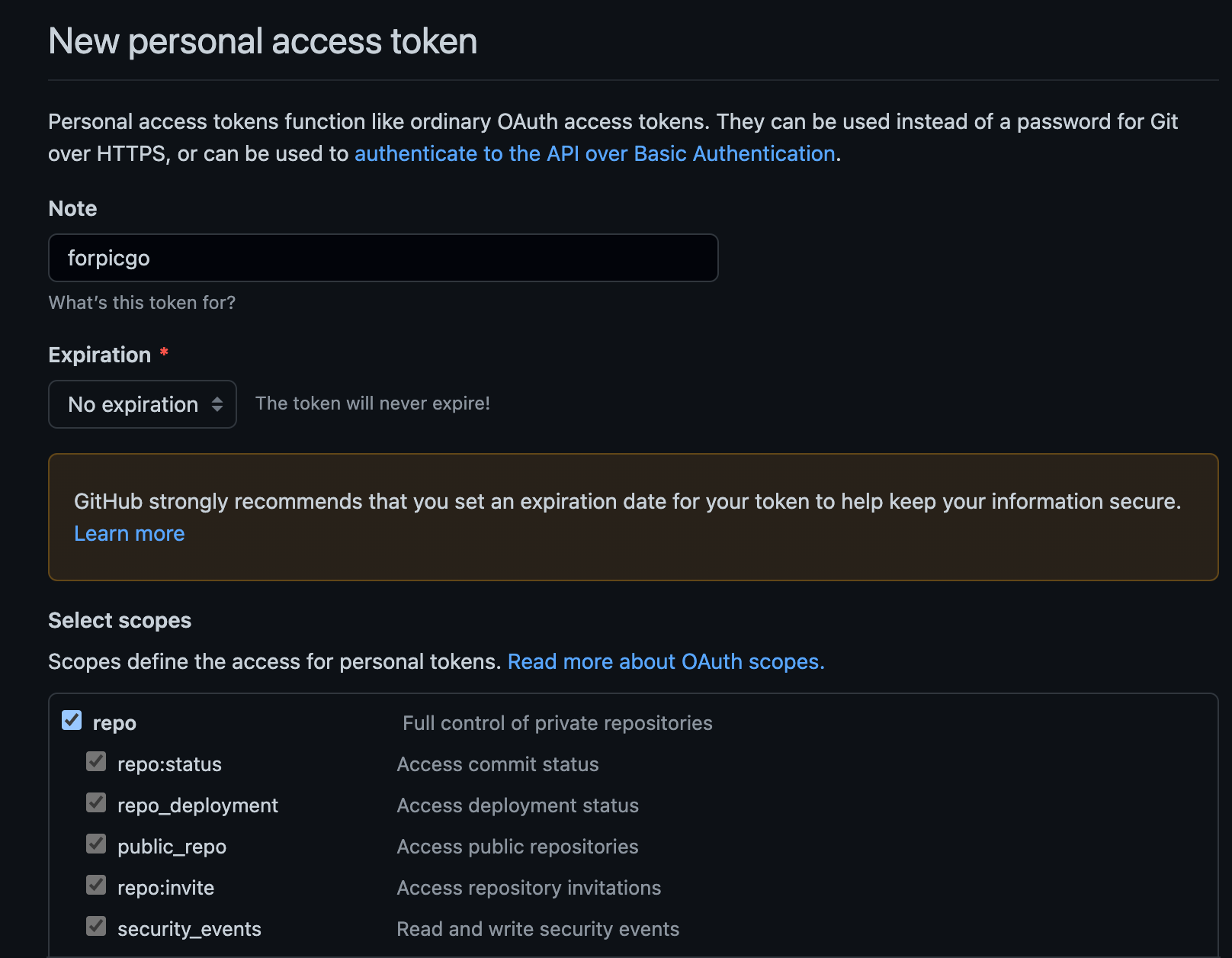Image resolution: width=1232 pixels, height=958 pixels.
Task: Toggle the repo scope checkbox
Action: point(72,720)
